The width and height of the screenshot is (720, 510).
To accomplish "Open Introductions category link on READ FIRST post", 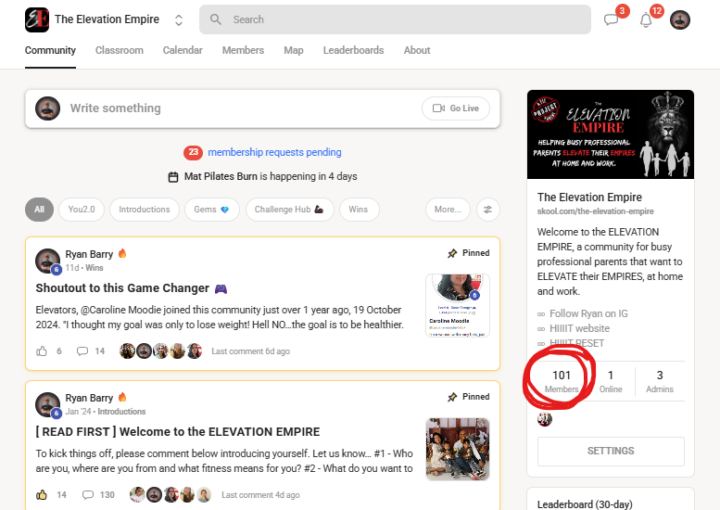I will (122, 411).
